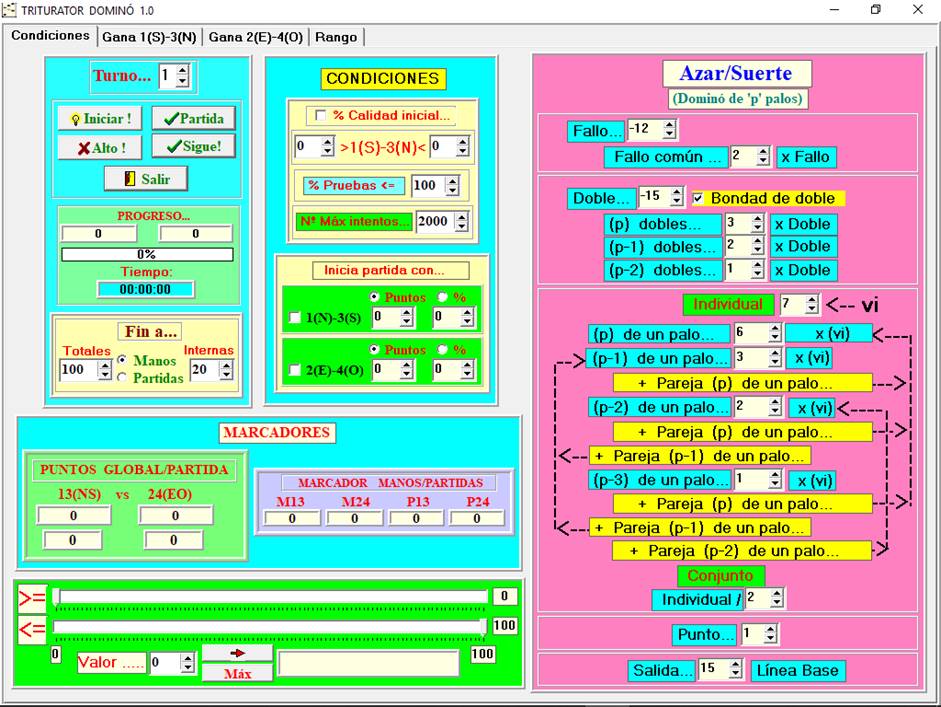The width and height of the screenshot is (941, 707).
Task: Click the >= slider track
Action: pos(270,597)
